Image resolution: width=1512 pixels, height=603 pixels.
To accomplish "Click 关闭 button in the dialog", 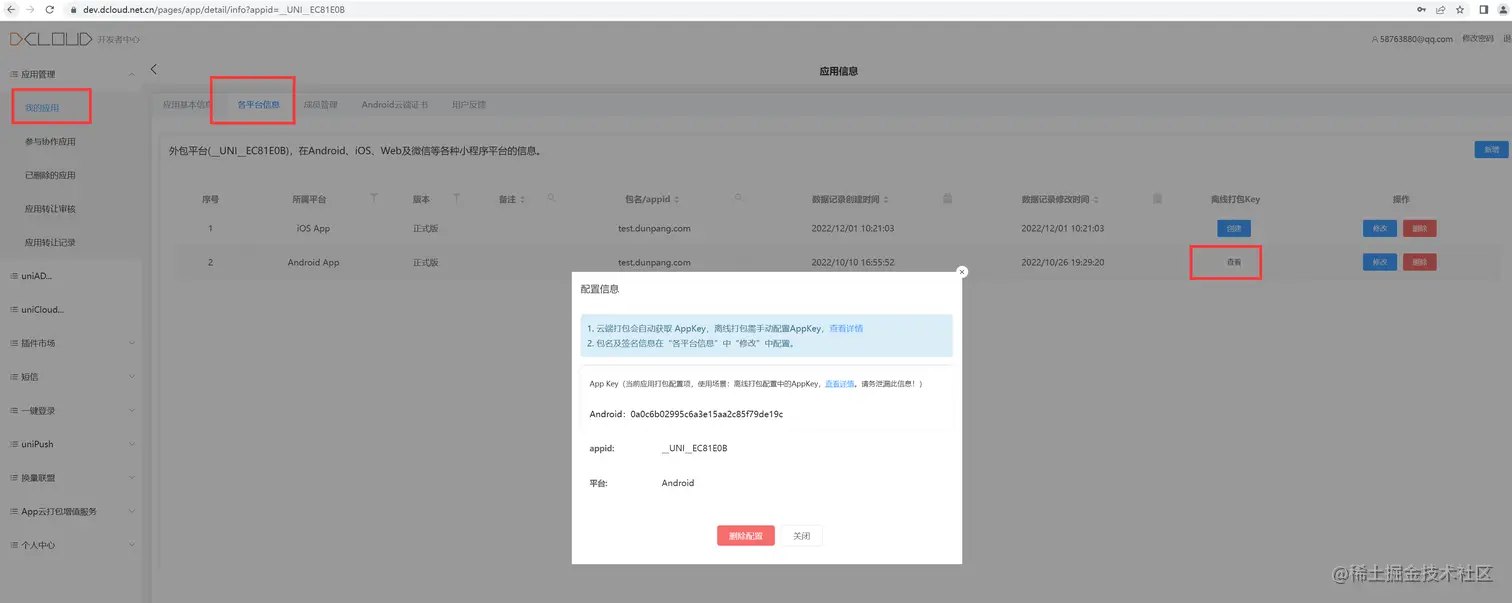I will [x=802, y=536].
